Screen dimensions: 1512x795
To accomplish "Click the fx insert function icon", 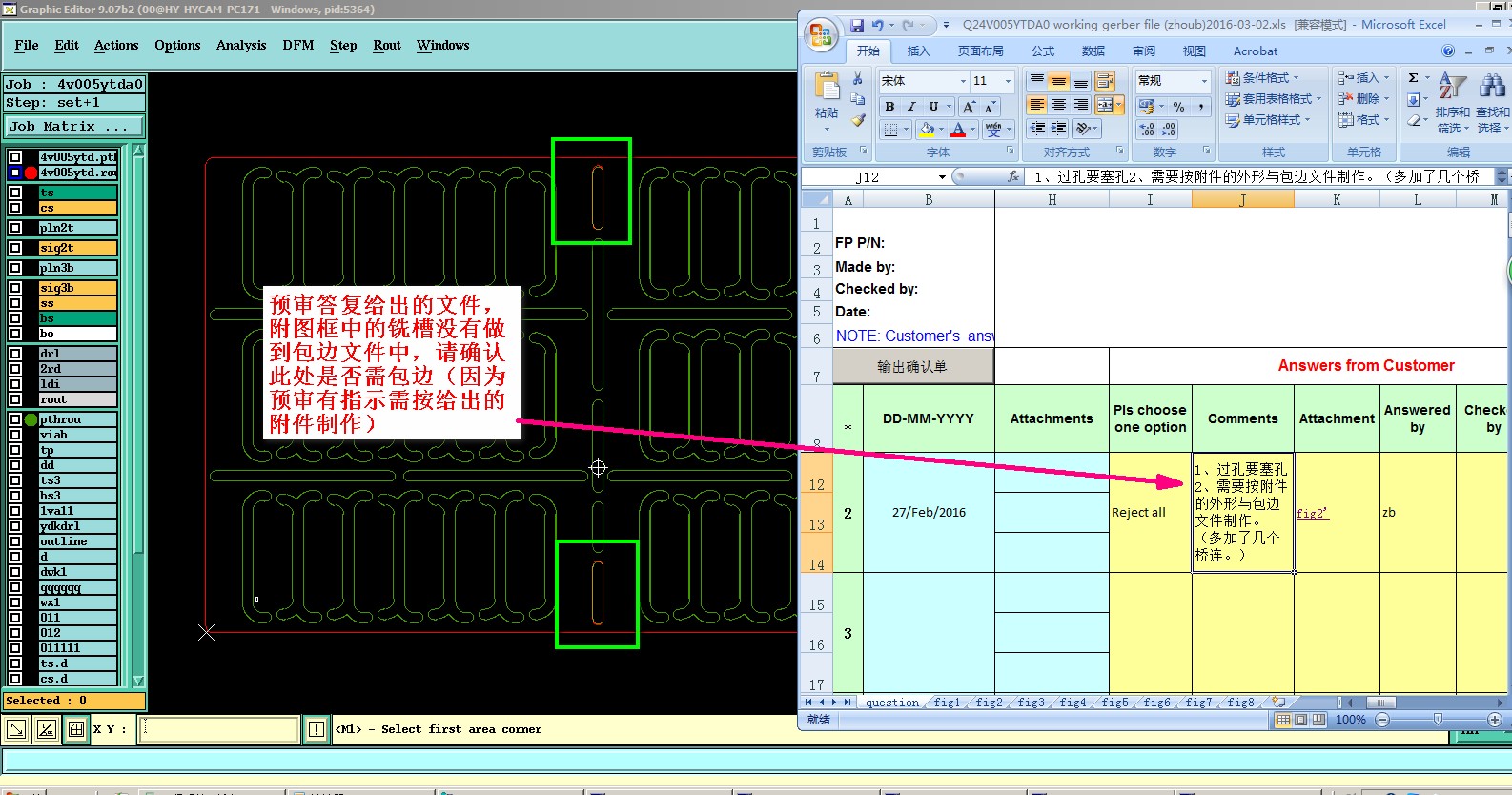I will (x=1013, y=176).
